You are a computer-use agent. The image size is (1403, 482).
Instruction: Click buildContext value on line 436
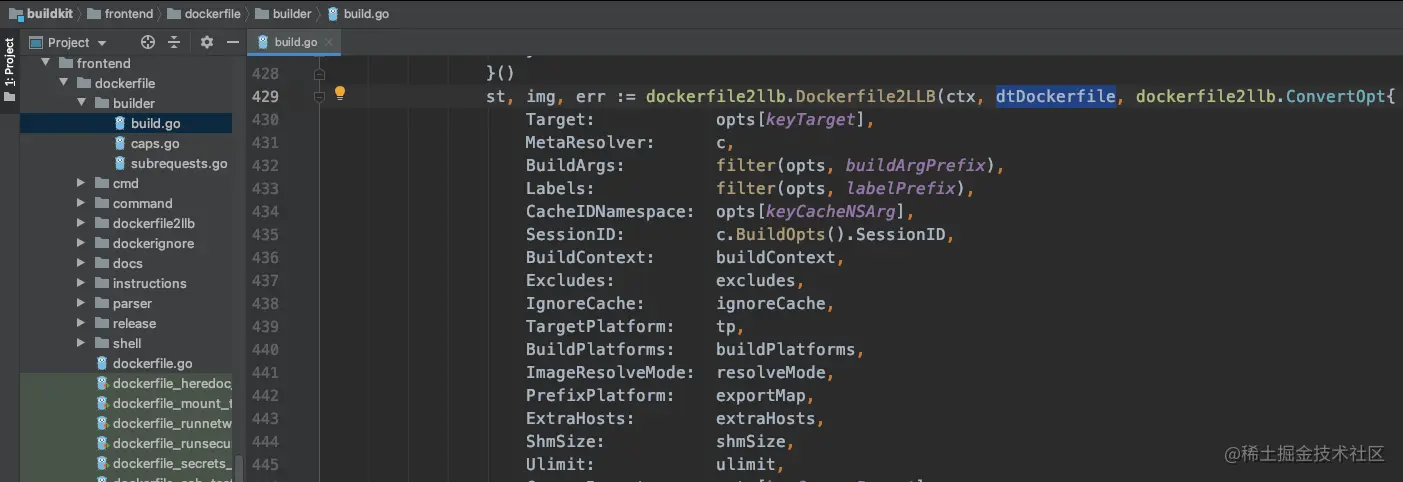(775, 257)
